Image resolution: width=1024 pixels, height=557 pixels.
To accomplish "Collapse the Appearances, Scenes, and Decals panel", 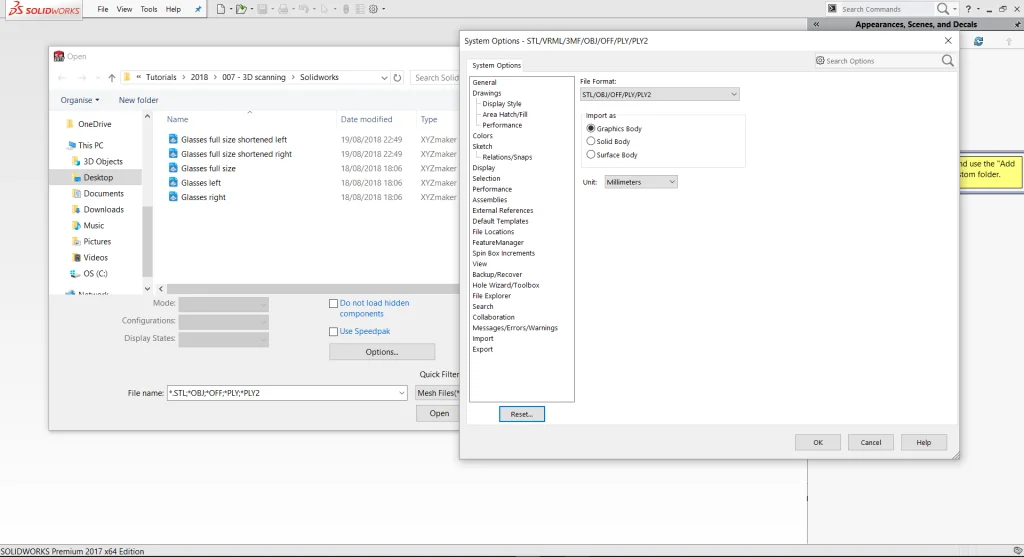I will tap(817, 25).
